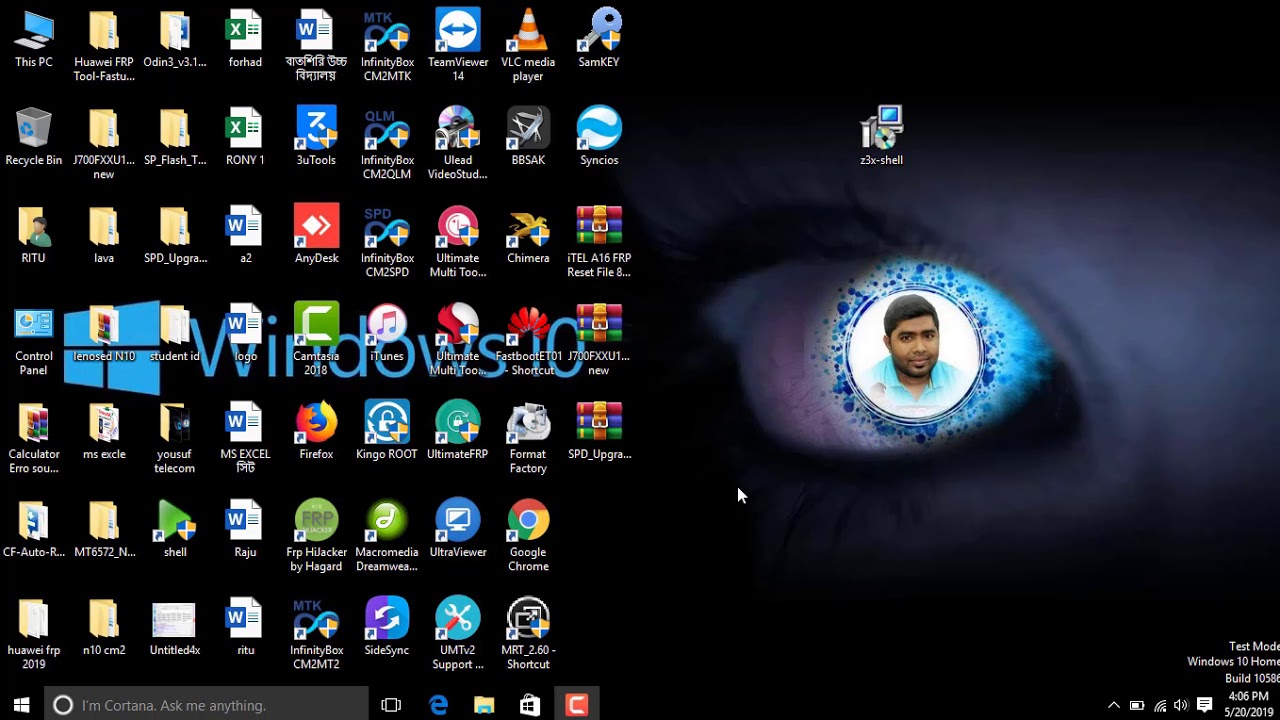The width and height of the screenshot is (1280, 720).
Task: Open Format Factory
Action: click(x=528, y=438)
